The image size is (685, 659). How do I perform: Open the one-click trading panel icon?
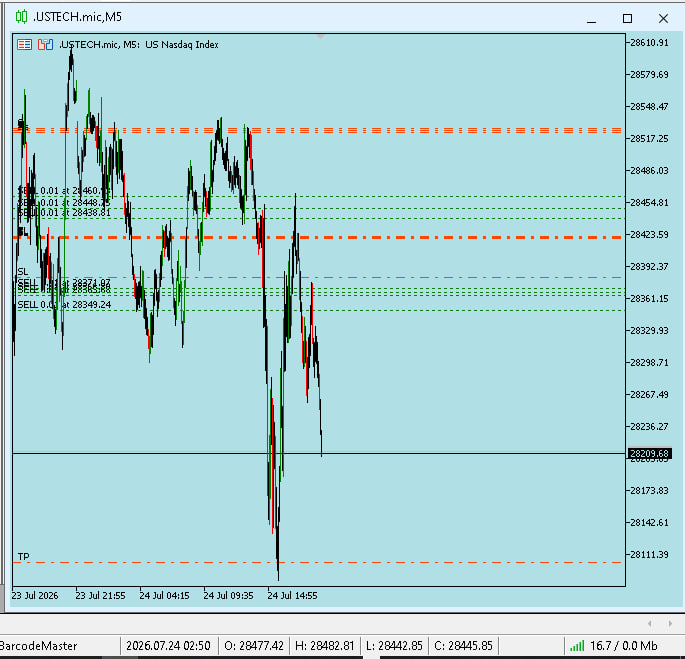coord(24,45)
